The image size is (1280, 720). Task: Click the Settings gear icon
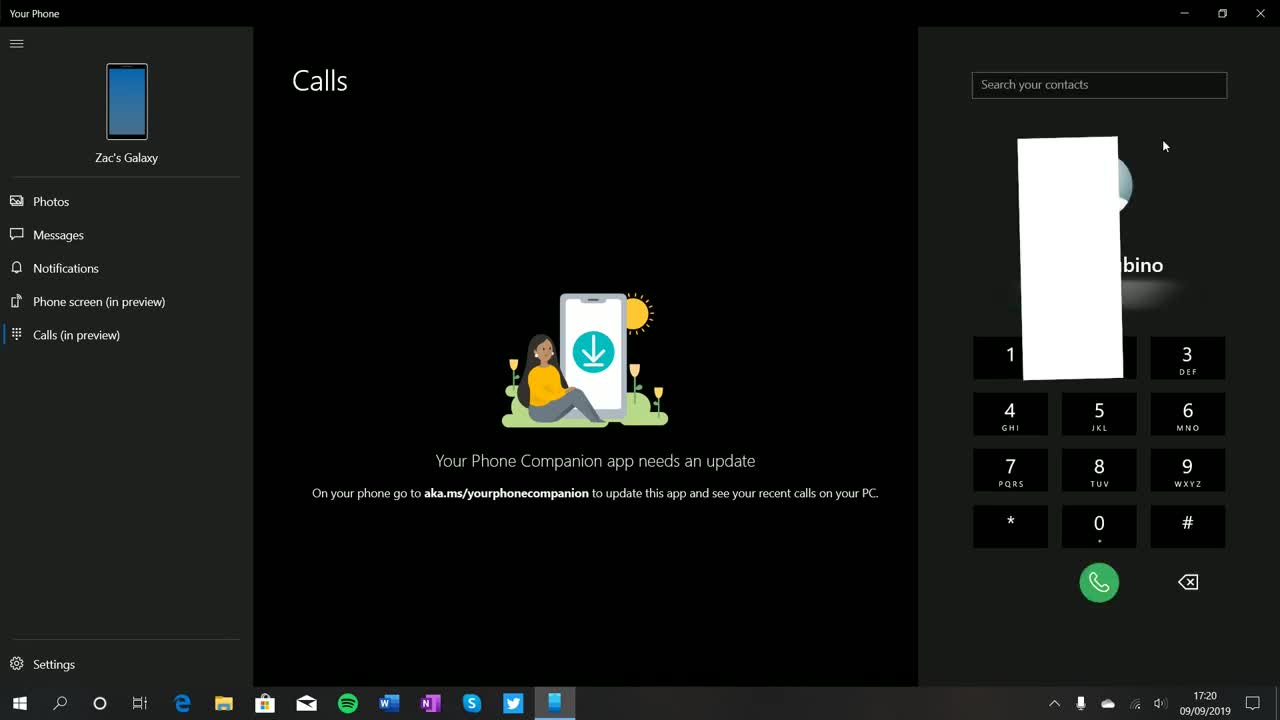pyautogui.click(x=16, y=664)
